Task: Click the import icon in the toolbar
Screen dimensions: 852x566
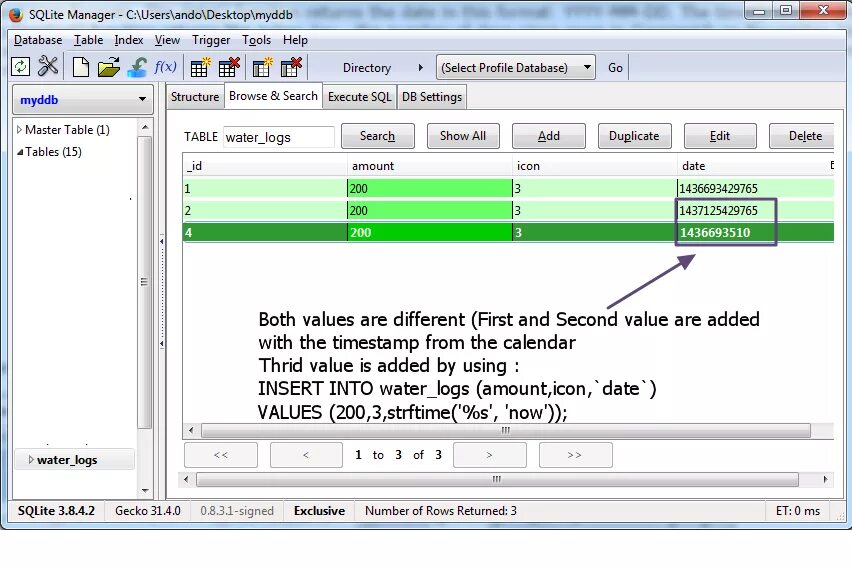Action: pos(137,67)
